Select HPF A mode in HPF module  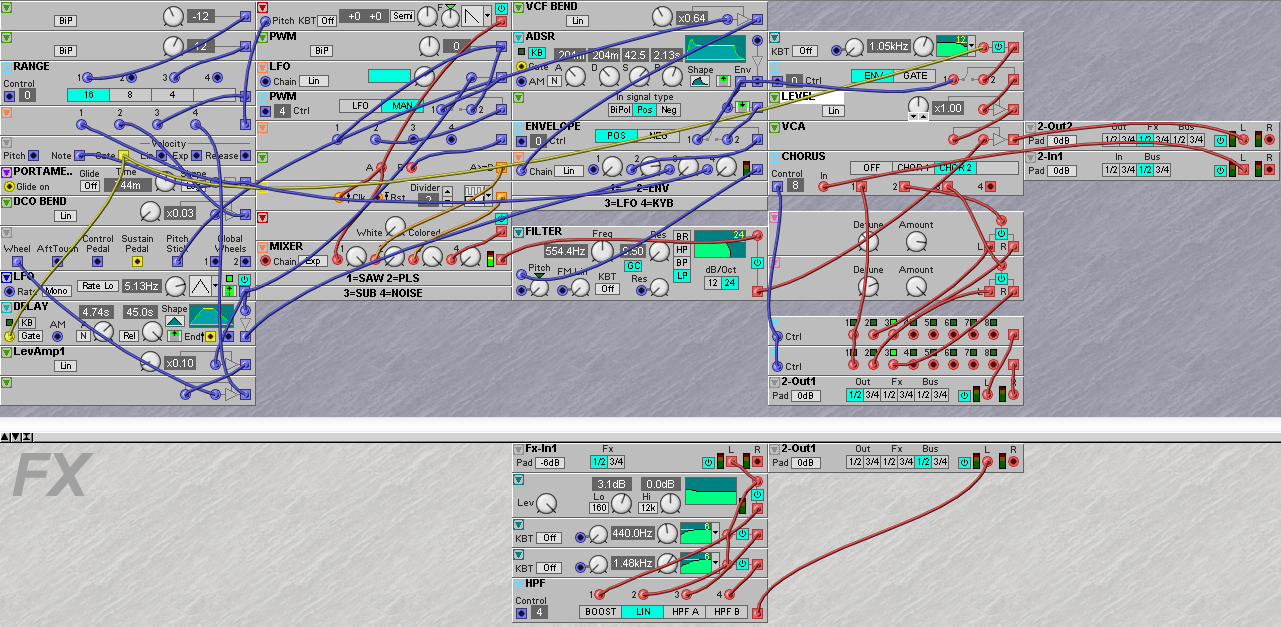tap(685, 612)
